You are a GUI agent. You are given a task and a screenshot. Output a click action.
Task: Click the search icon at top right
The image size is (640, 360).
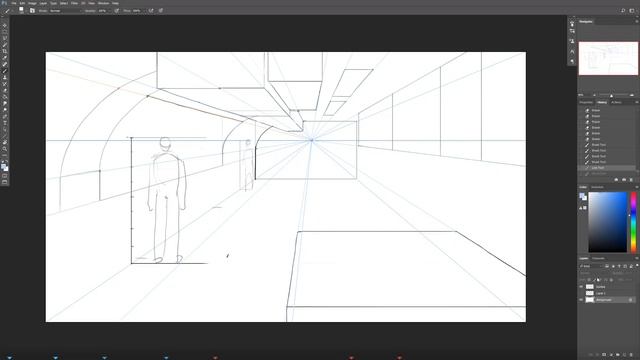(x=623, y=11)
